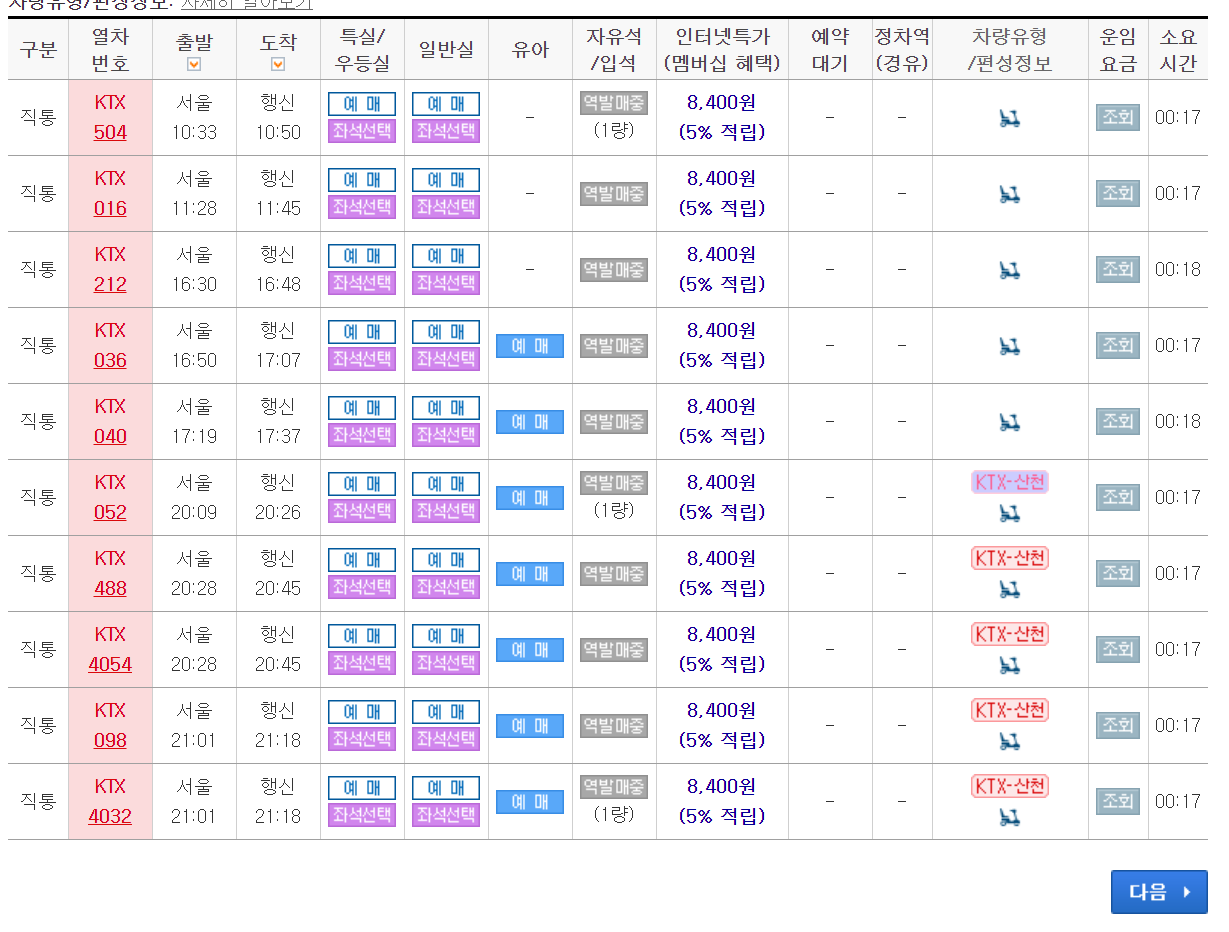1229x932 pixels.
Task: Sort by departure time dropdown arrow
Action: 194,64
